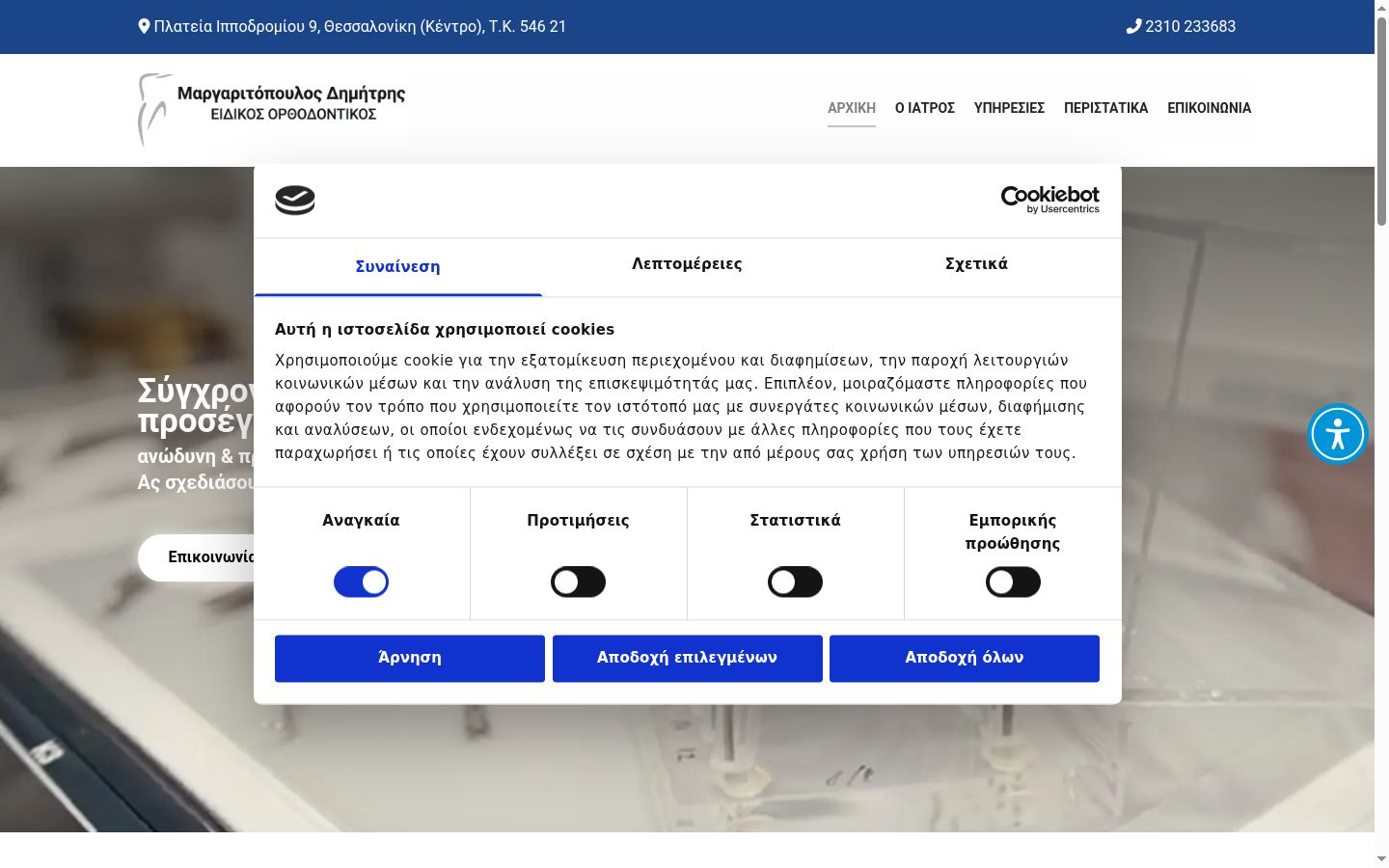Viewport: 1389px width, 868px height.
Task: Click the Αποδοχή όλων button
Action: click(x=965, y=658)
